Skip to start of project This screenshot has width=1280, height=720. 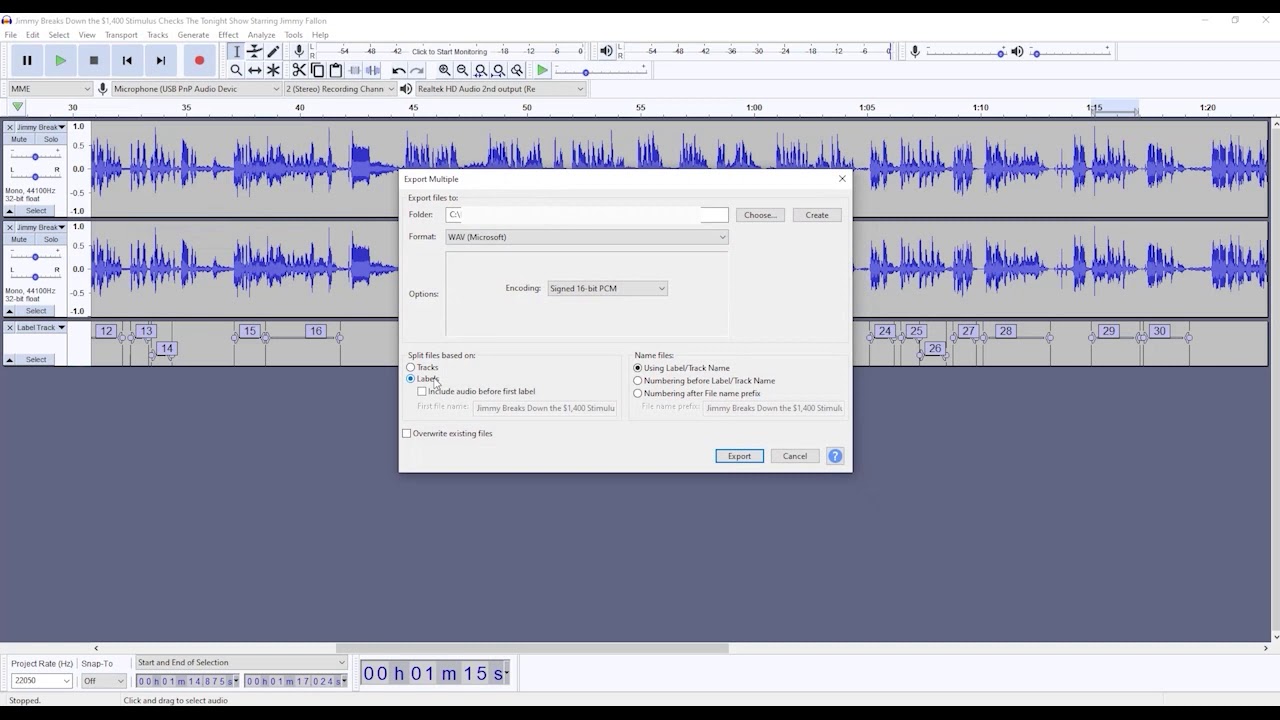tap(127, 60)
